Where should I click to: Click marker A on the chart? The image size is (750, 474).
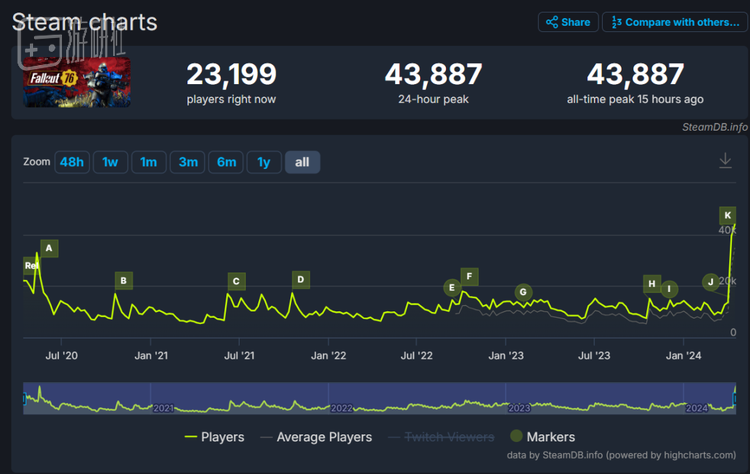click(49, 248)
